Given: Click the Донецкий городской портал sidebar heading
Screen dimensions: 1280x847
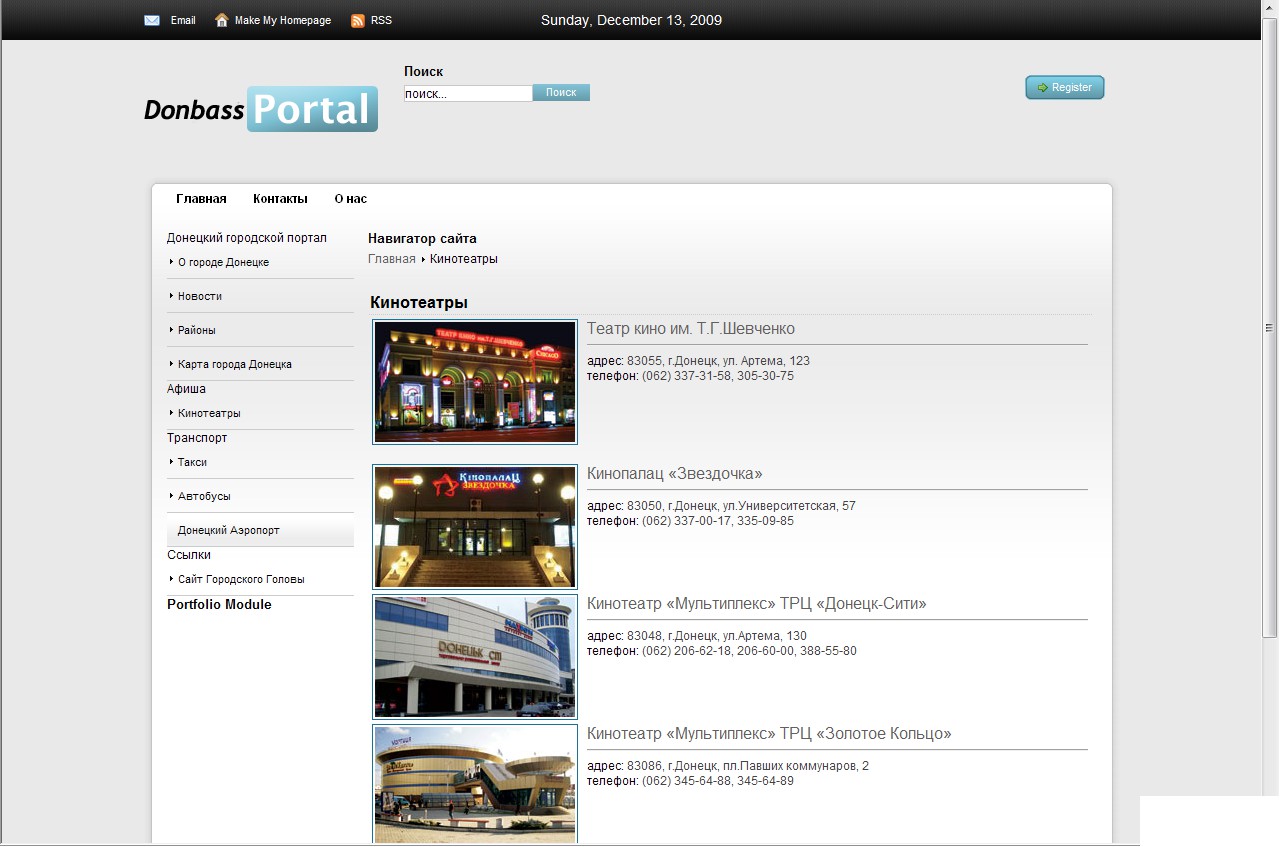Looking at the screenshot, I should 247,238.
